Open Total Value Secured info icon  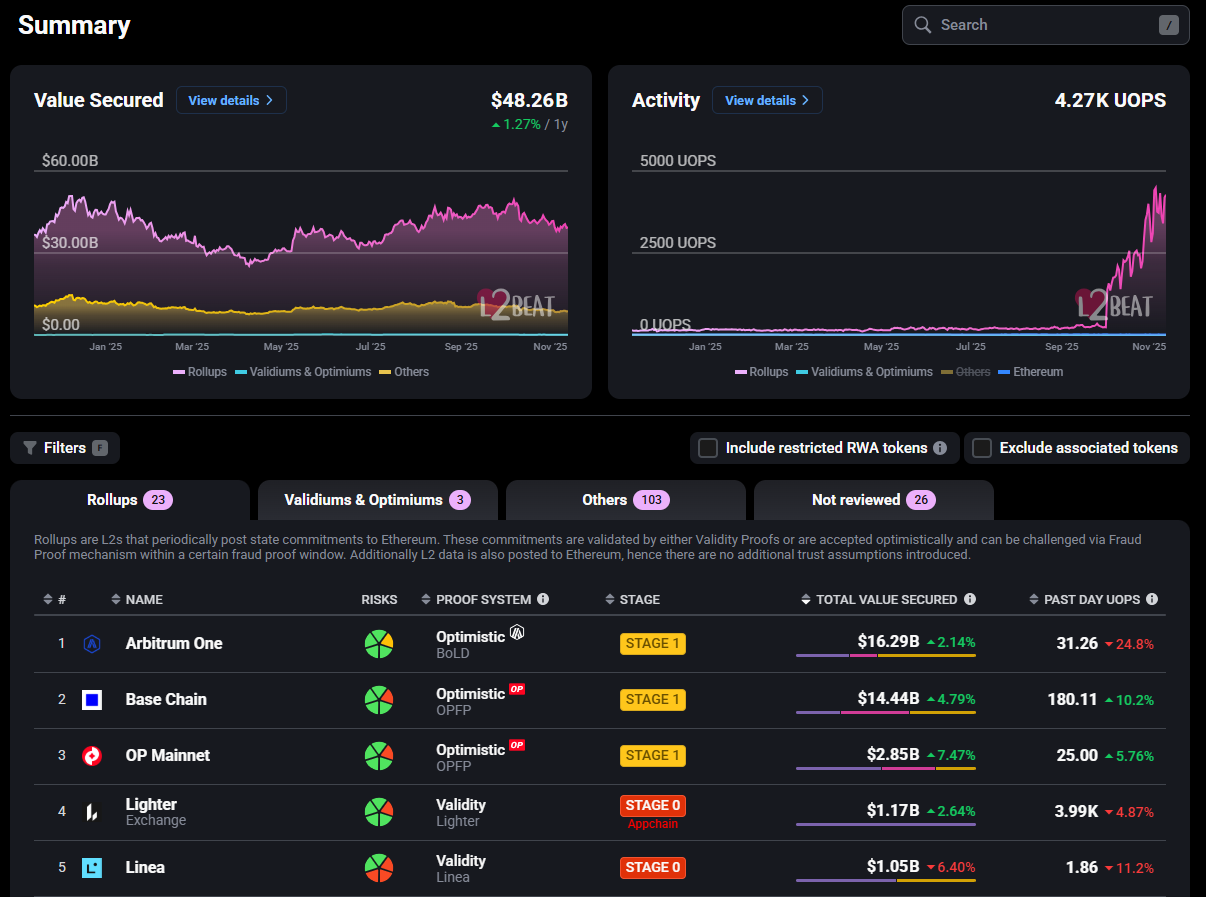(x=970, y=599)
